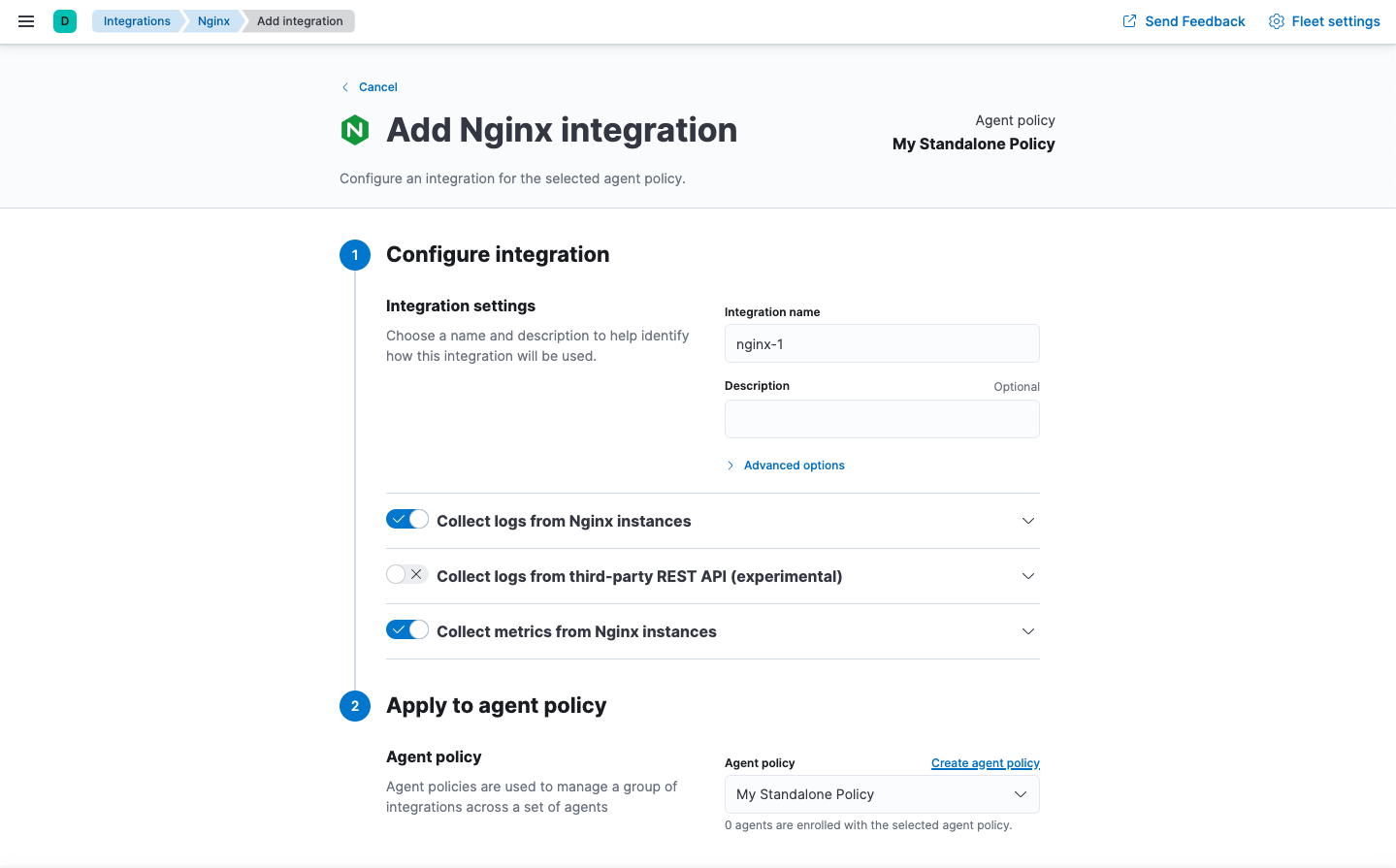Expand the Collect metrics from Nginx section

coord(1027,630)
